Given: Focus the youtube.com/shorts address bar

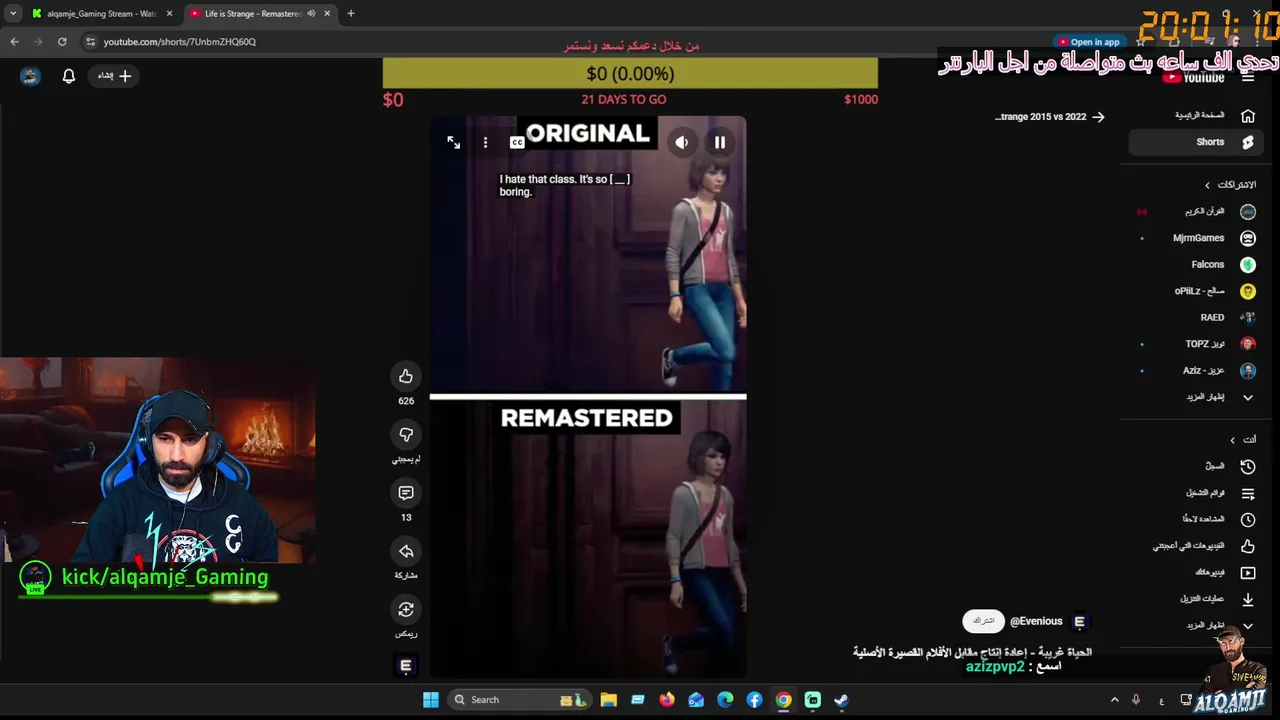Looking at the screenshot, I should coord(180,42).
